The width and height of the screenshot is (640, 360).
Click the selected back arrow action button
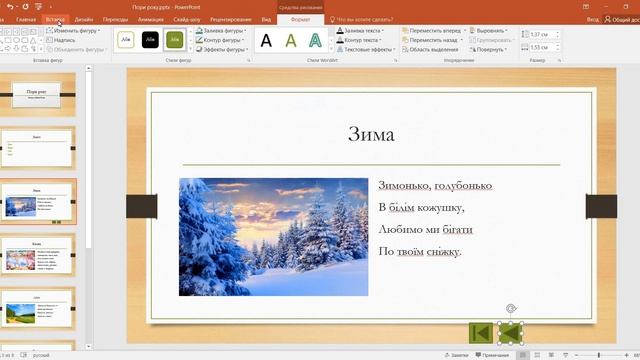pyautogui.click(x=511, y=333)
